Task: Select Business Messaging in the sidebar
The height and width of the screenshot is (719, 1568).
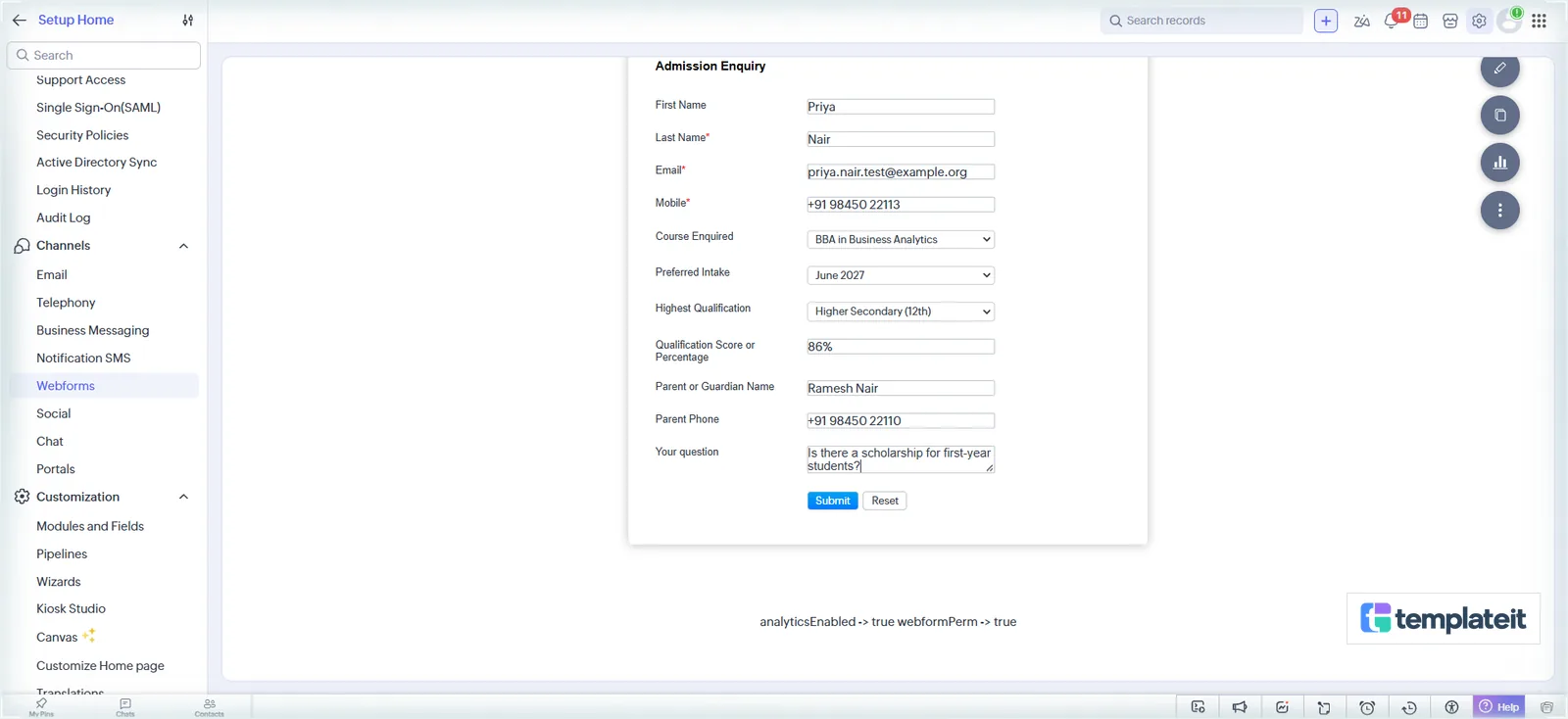Action: pos(92,330)
